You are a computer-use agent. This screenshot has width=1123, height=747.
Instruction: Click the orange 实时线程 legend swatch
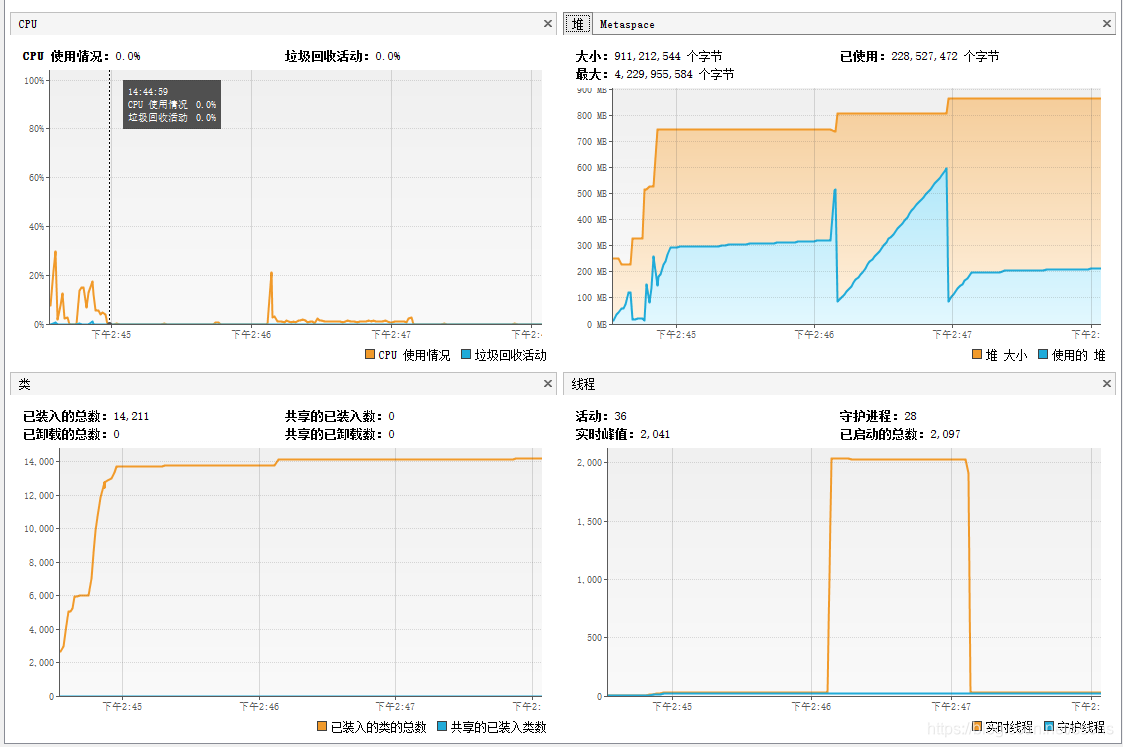coord(977,726)
